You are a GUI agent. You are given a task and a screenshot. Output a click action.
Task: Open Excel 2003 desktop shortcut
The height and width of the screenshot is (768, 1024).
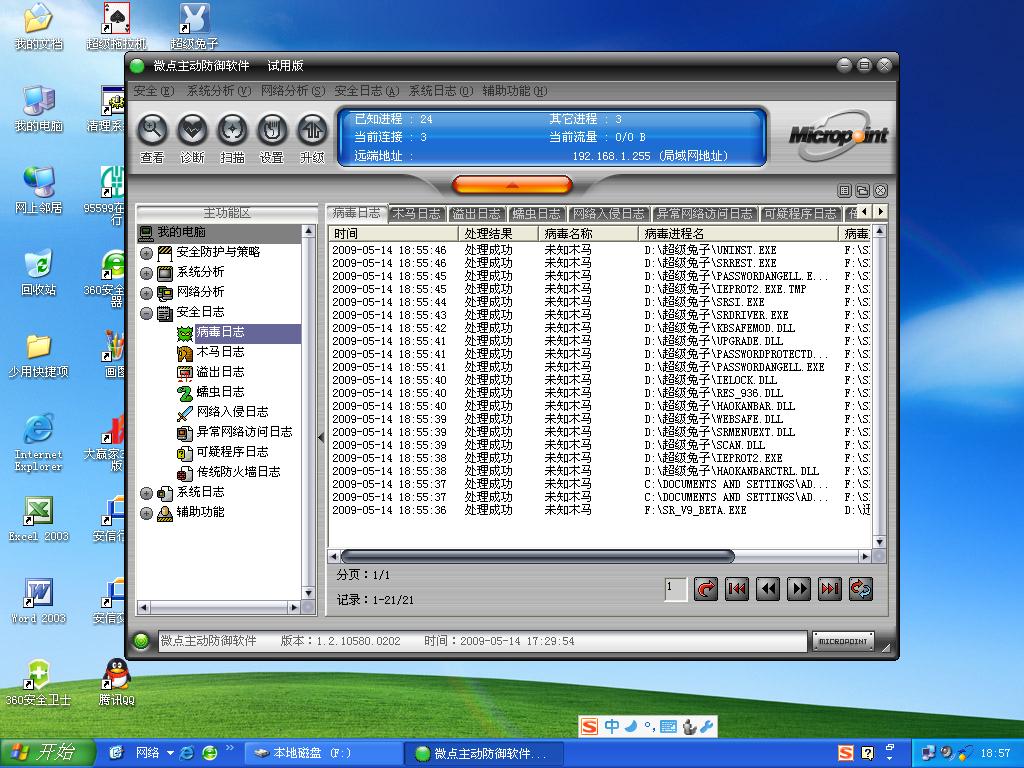[39, 519]
